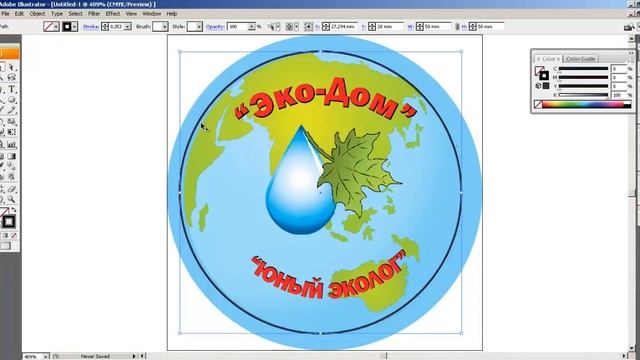Screen dimensions: 640x360
Task: Select the Direct Selection tool
Action: [x=11, y=67]
